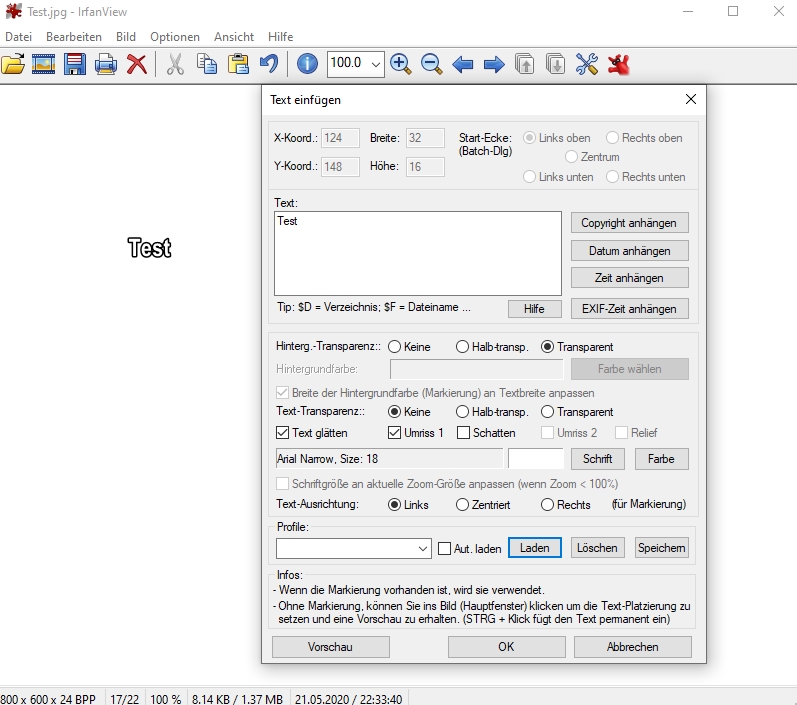This screenshot has height=705, width=797.
Task: Enable the Aut. laden checkbox
Action: [x=445, y=548]
